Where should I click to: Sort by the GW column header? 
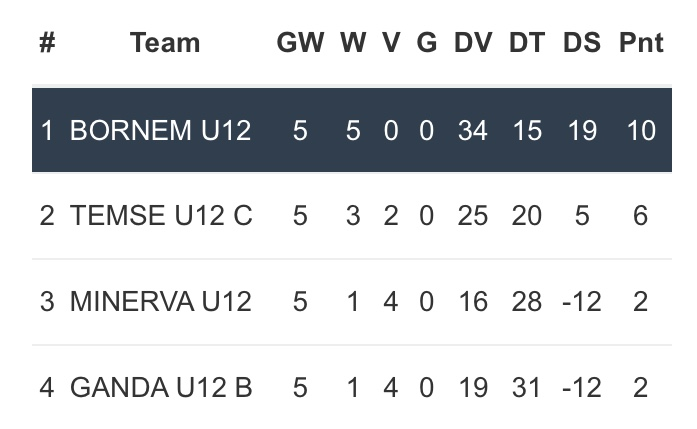(300, 43)
